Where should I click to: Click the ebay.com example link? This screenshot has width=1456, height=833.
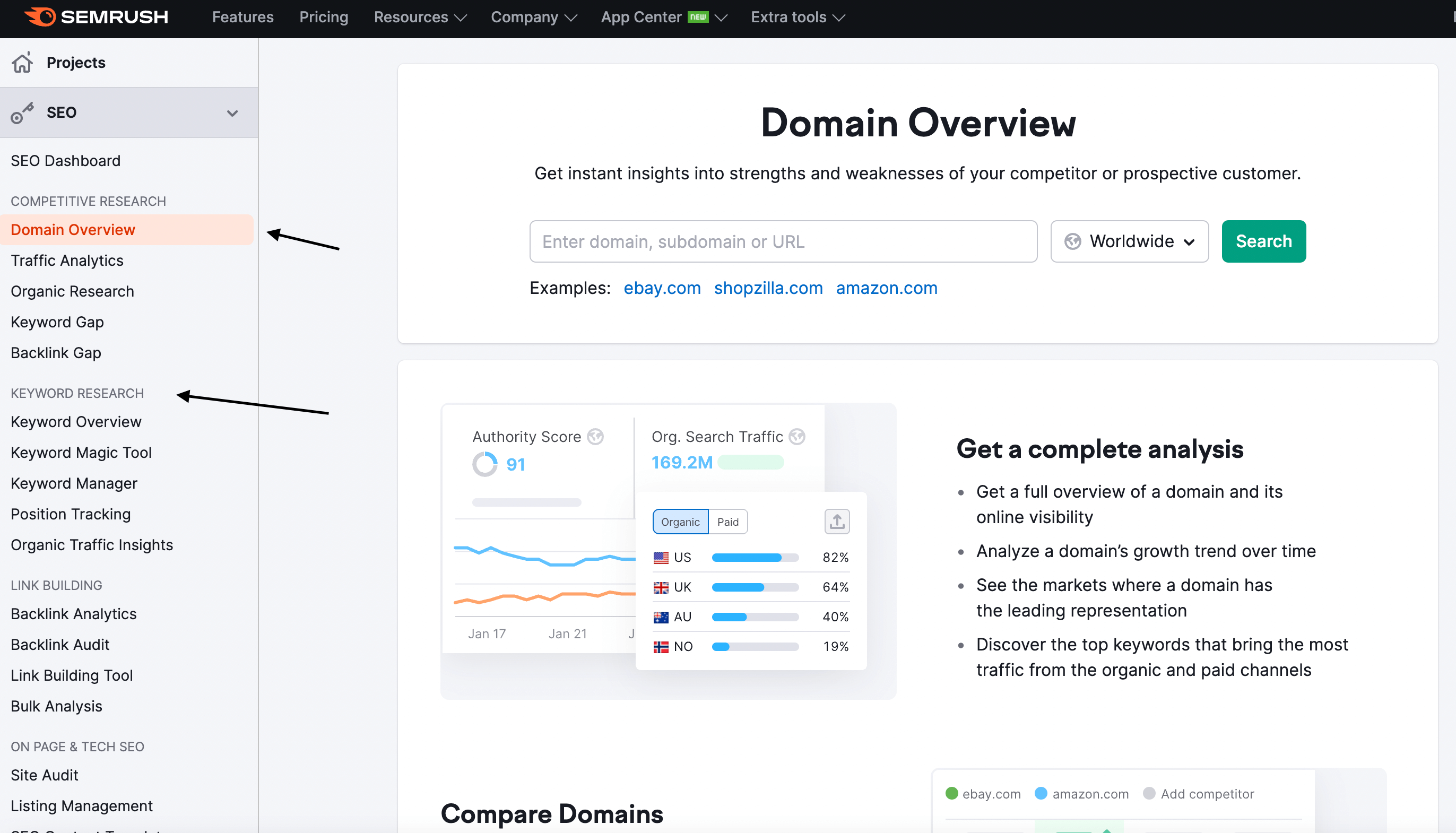pyautogui.click(x=662, y=288)
